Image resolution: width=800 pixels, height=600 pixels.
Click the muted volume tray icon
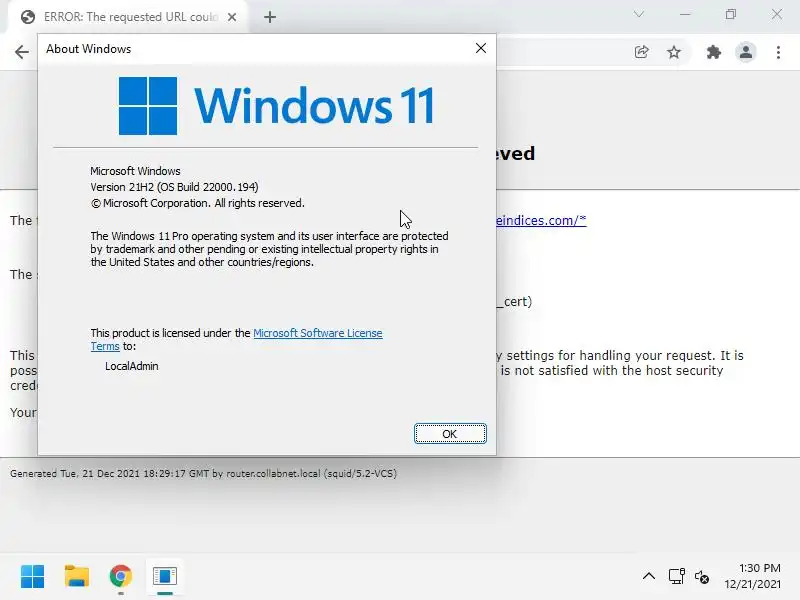702,577
